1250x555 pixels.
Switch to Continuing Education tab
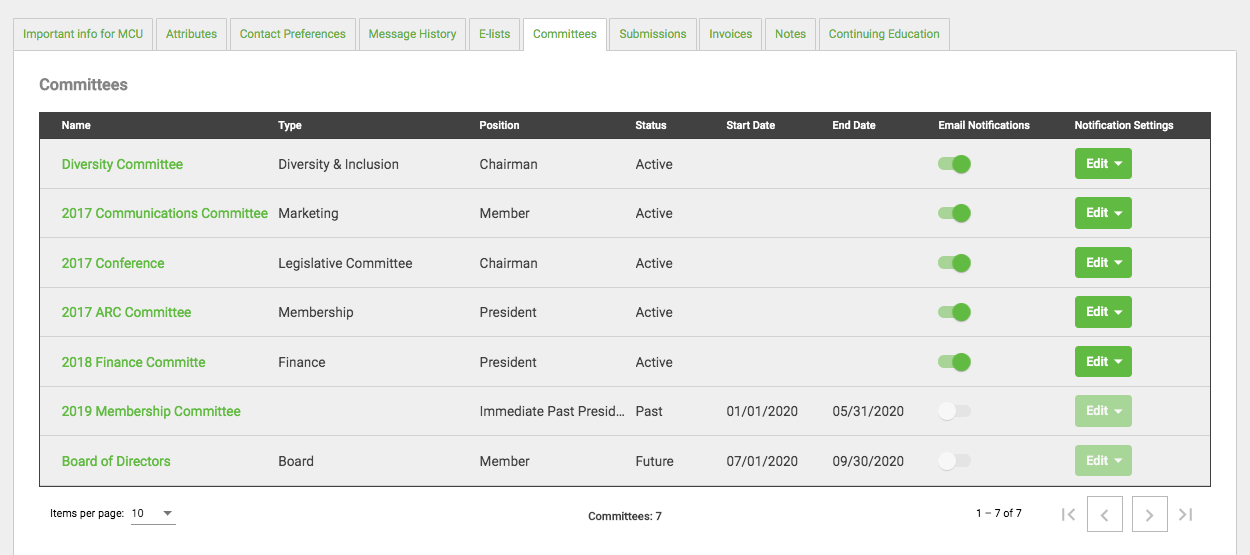pos(884,34)
